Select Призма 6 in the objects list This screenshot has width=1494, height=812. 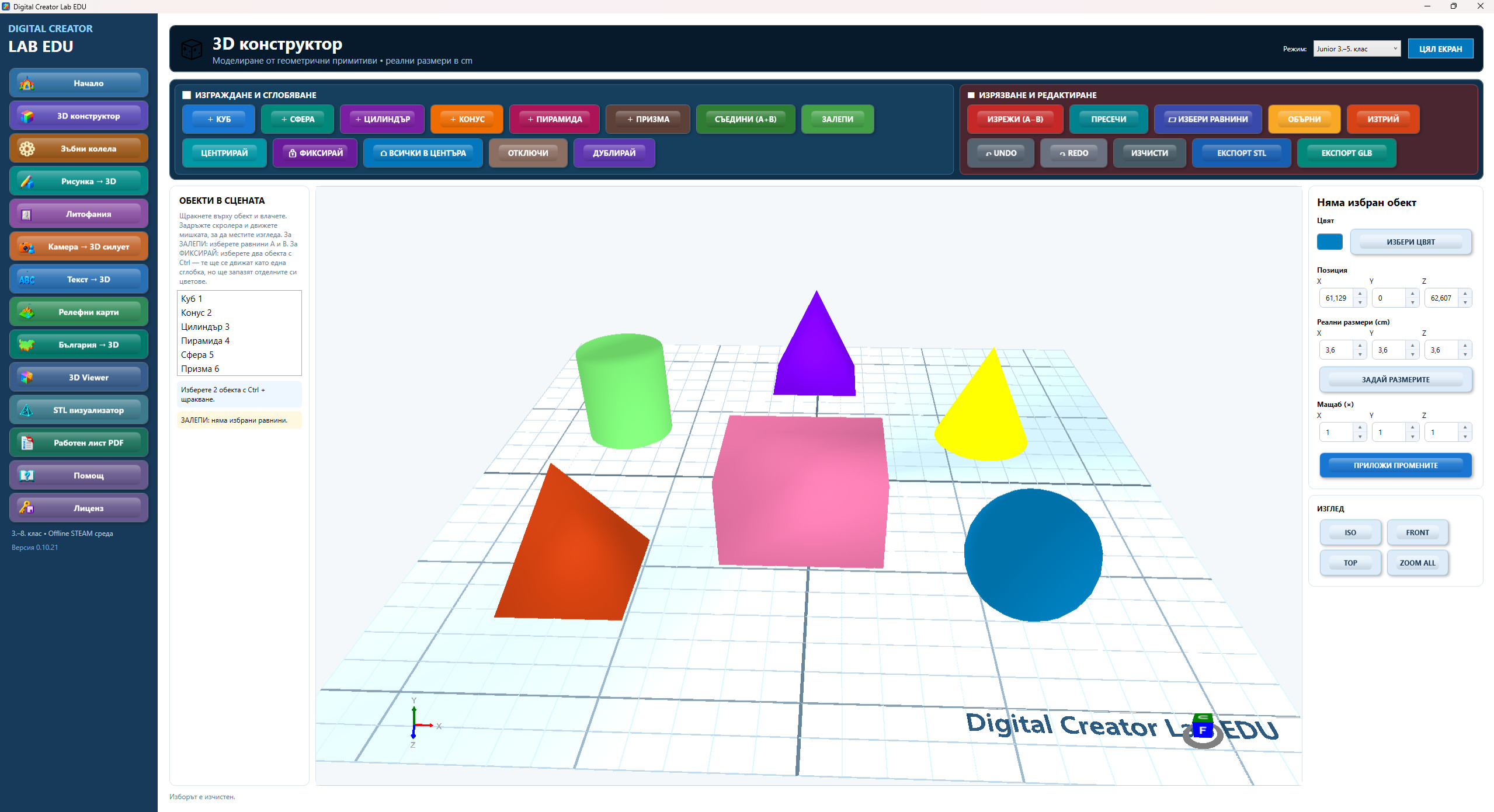point(239,369)
